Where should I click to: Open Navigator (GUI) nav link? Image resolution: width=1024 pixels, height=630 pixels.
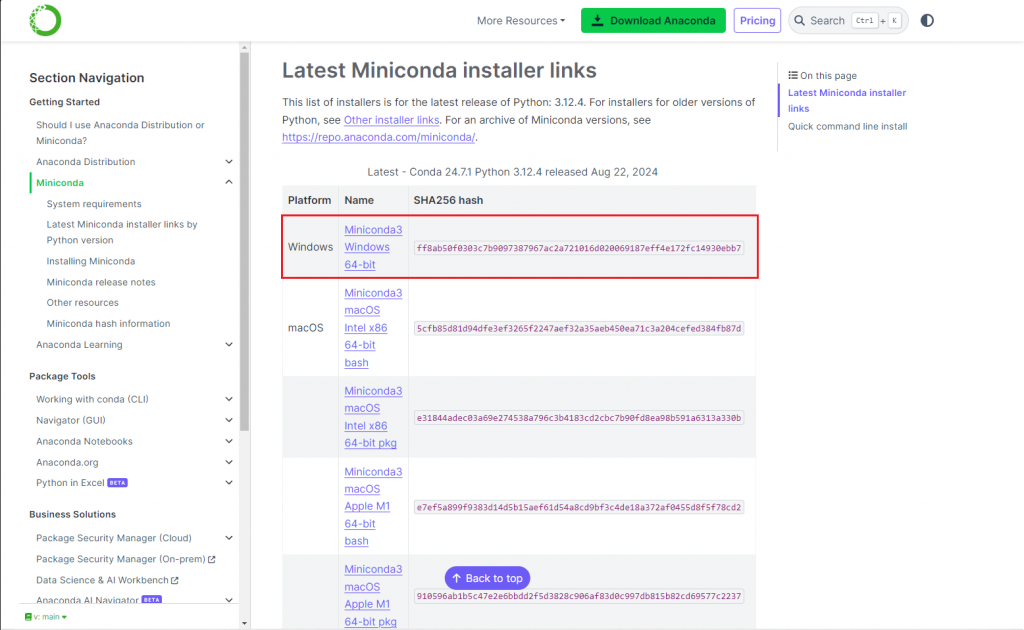tap(71, 420)
